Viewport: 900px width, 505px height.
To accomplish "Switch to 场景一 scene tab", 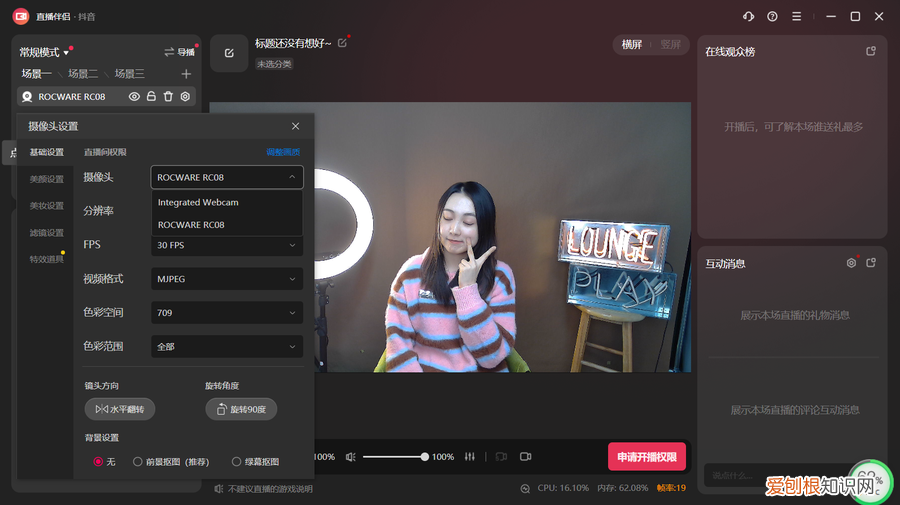I will 36,74.
